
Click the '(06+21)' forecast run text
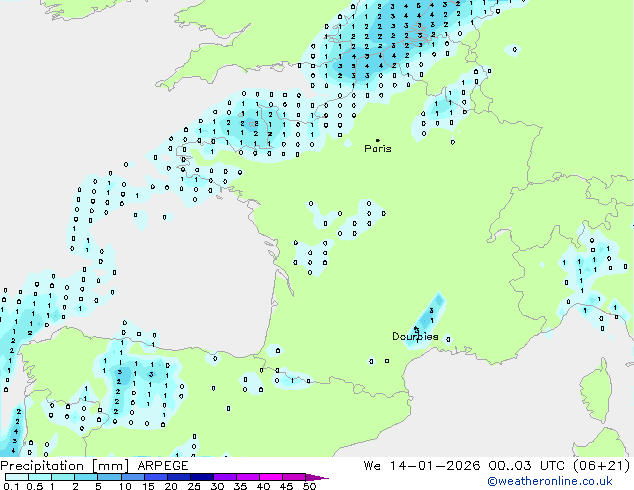click(x=602, y=466)
